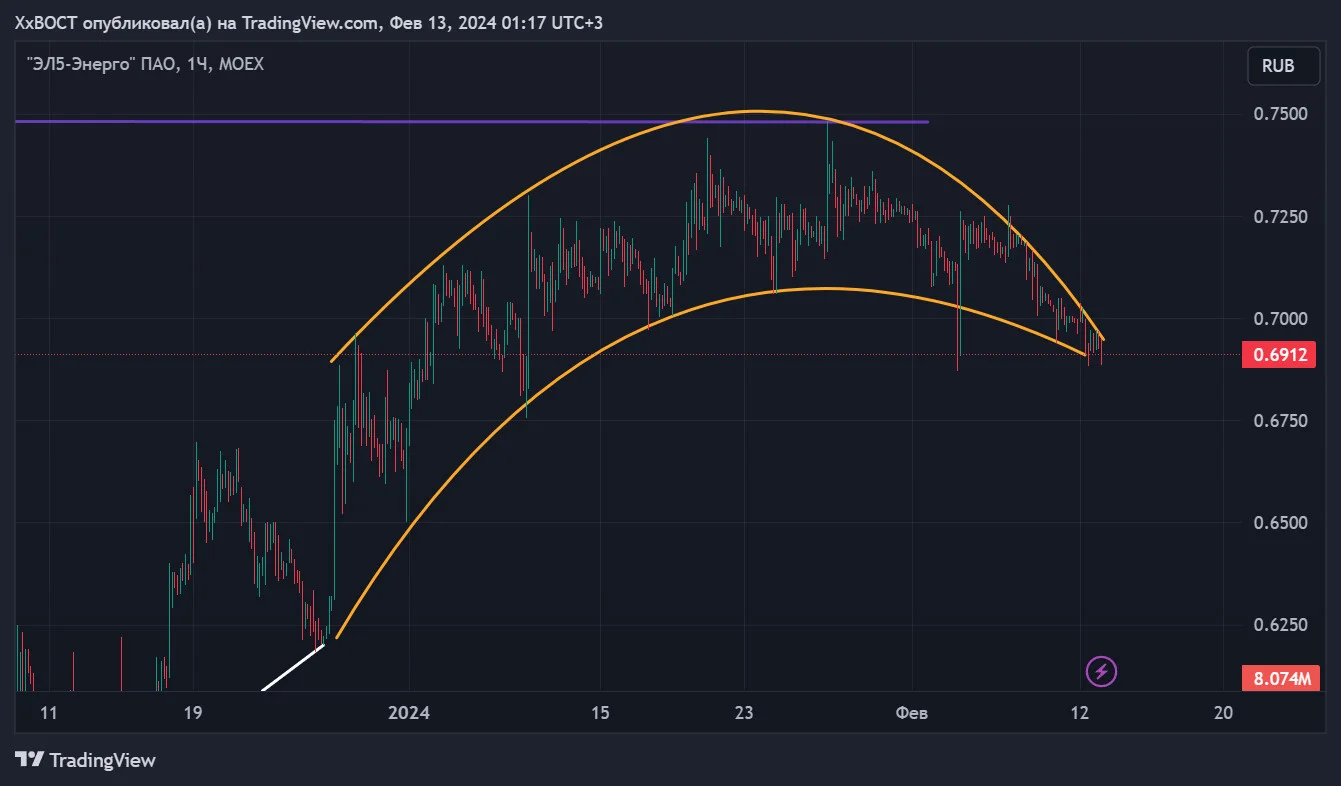Click the 0.7500 price axis label
Viewport: 1341px width, 786px height.
point(1280,114)
